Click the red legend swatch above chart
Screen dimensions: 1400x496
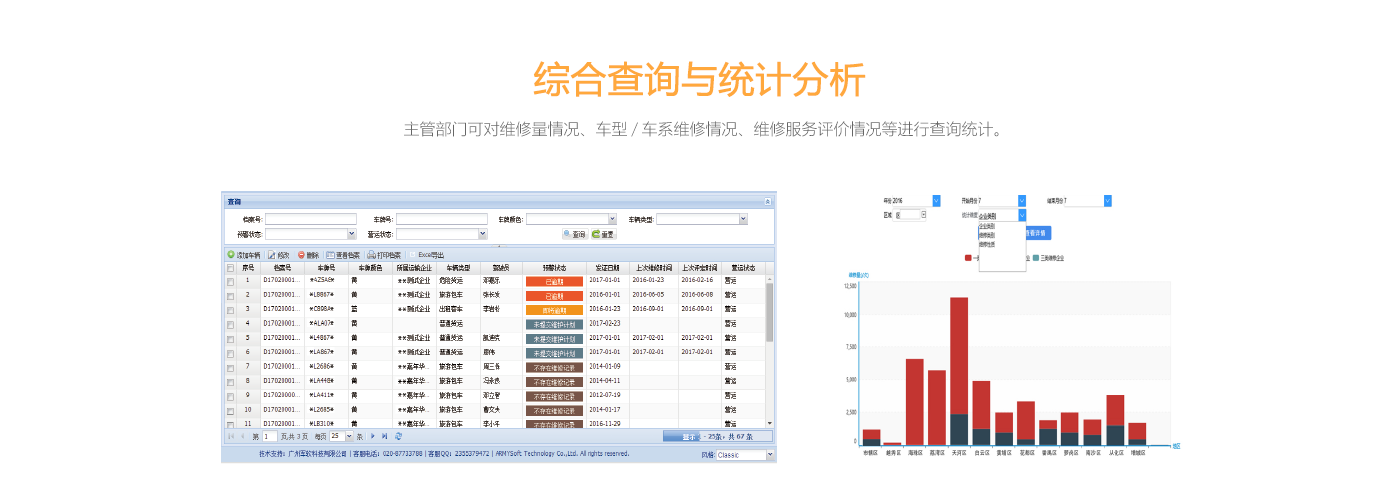click(x=968, y=257)
